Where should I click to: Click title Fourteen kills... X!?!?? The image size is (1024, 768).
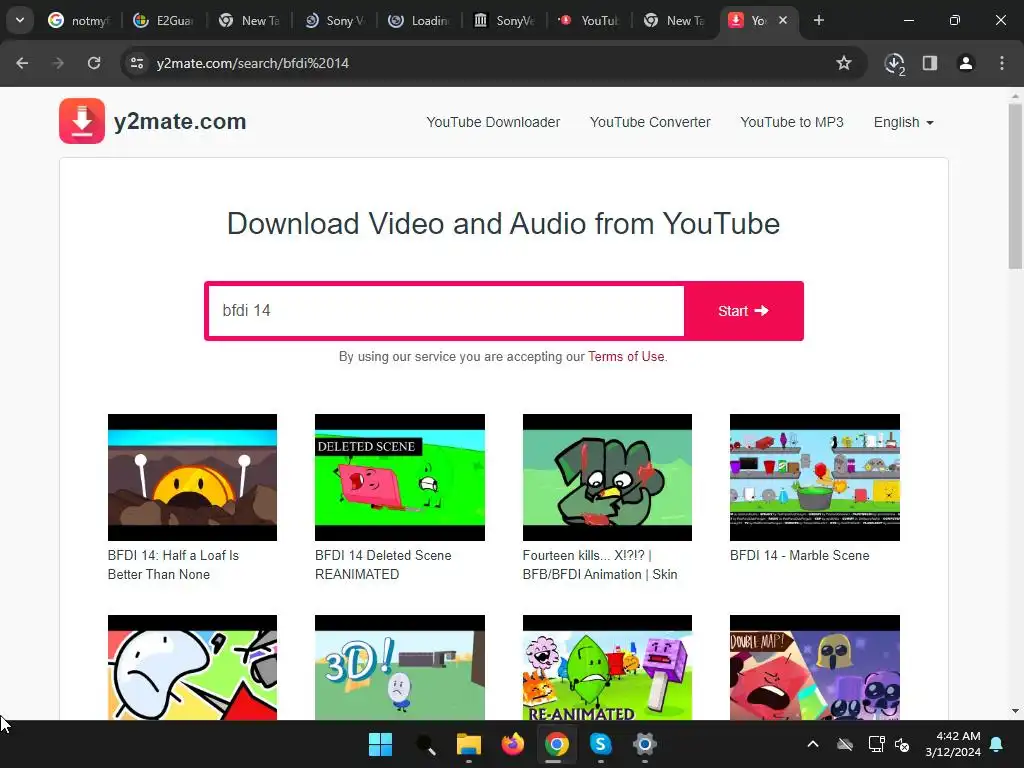tap(600, 565)
